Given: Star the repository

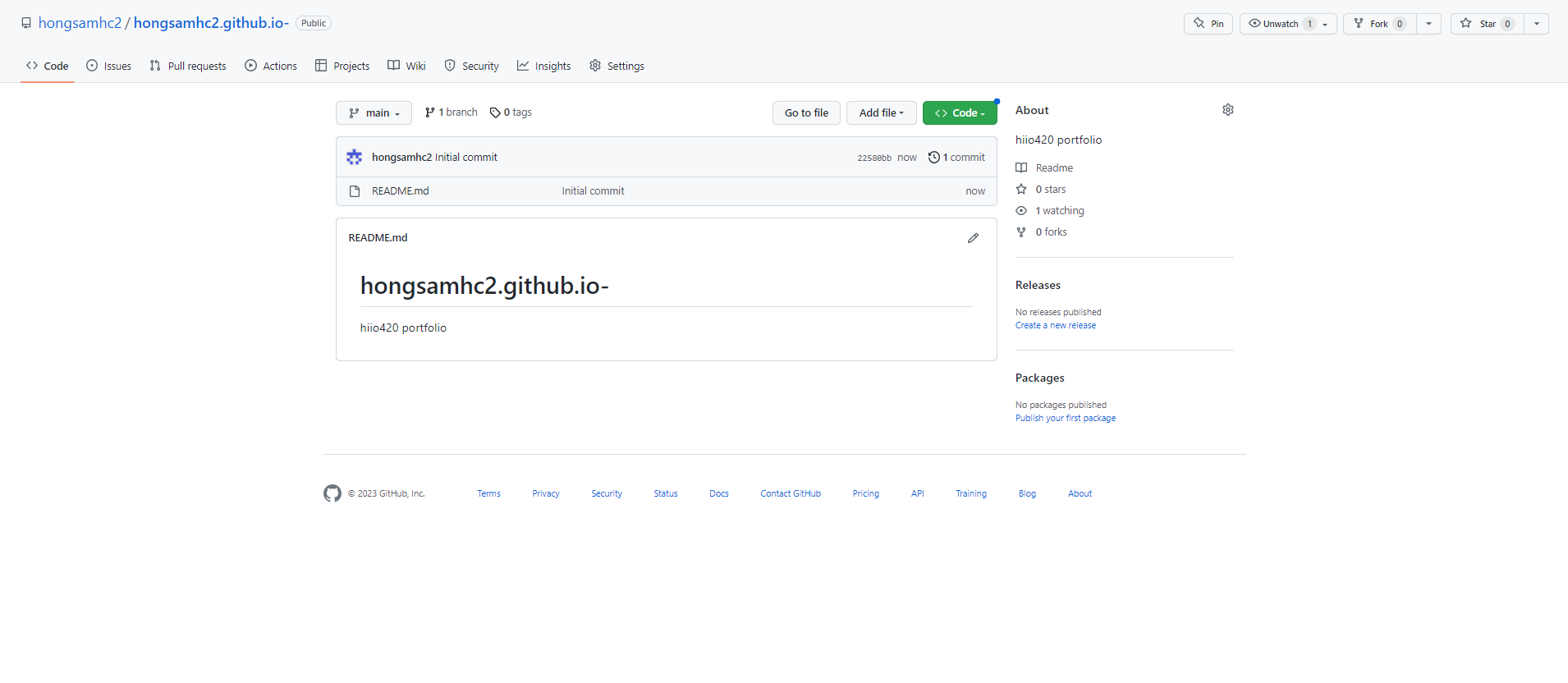Looking at the screenshot, I should (1488, 24).
